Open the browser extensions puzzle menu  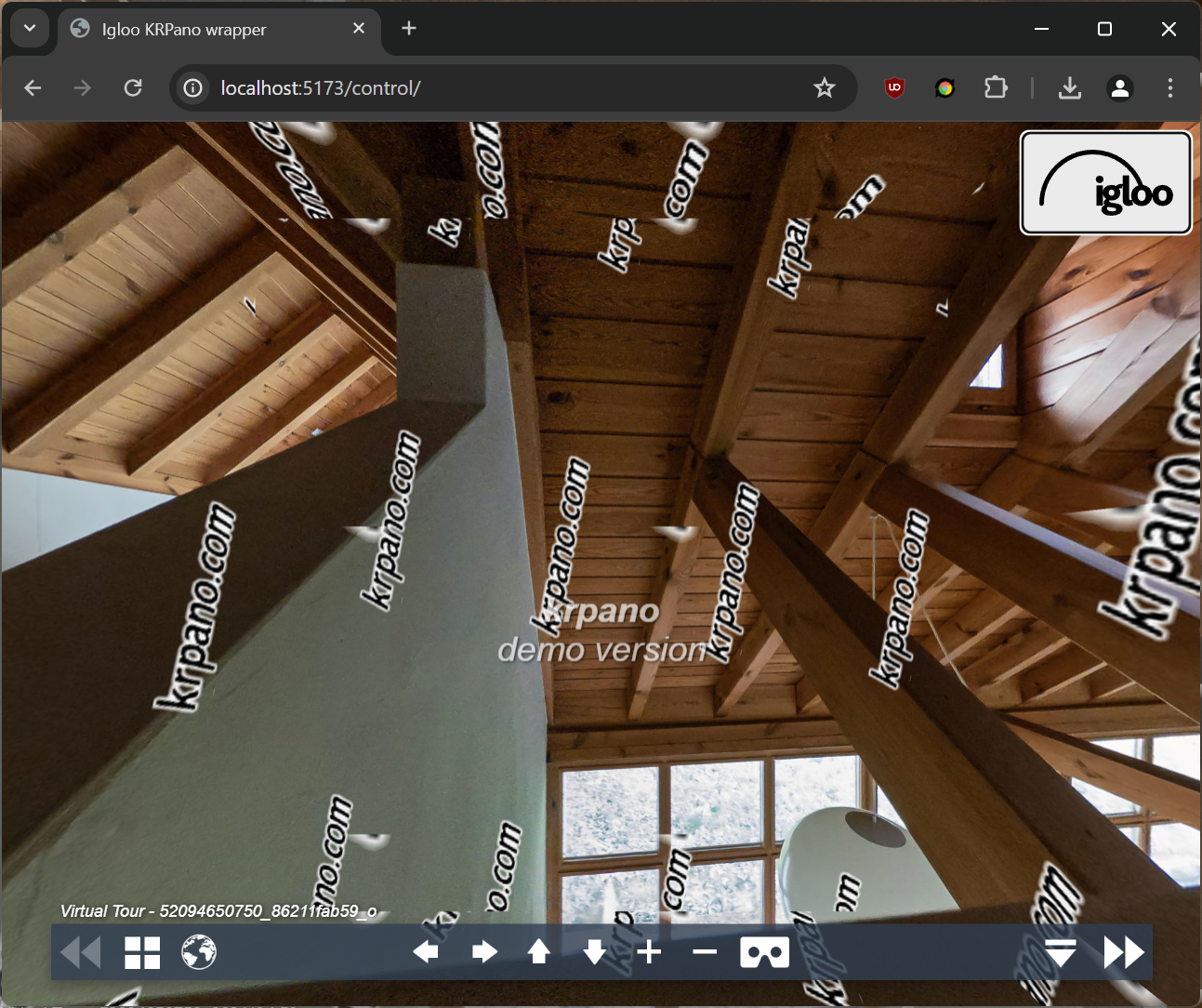pyautogui.click(x=996, y=88)
